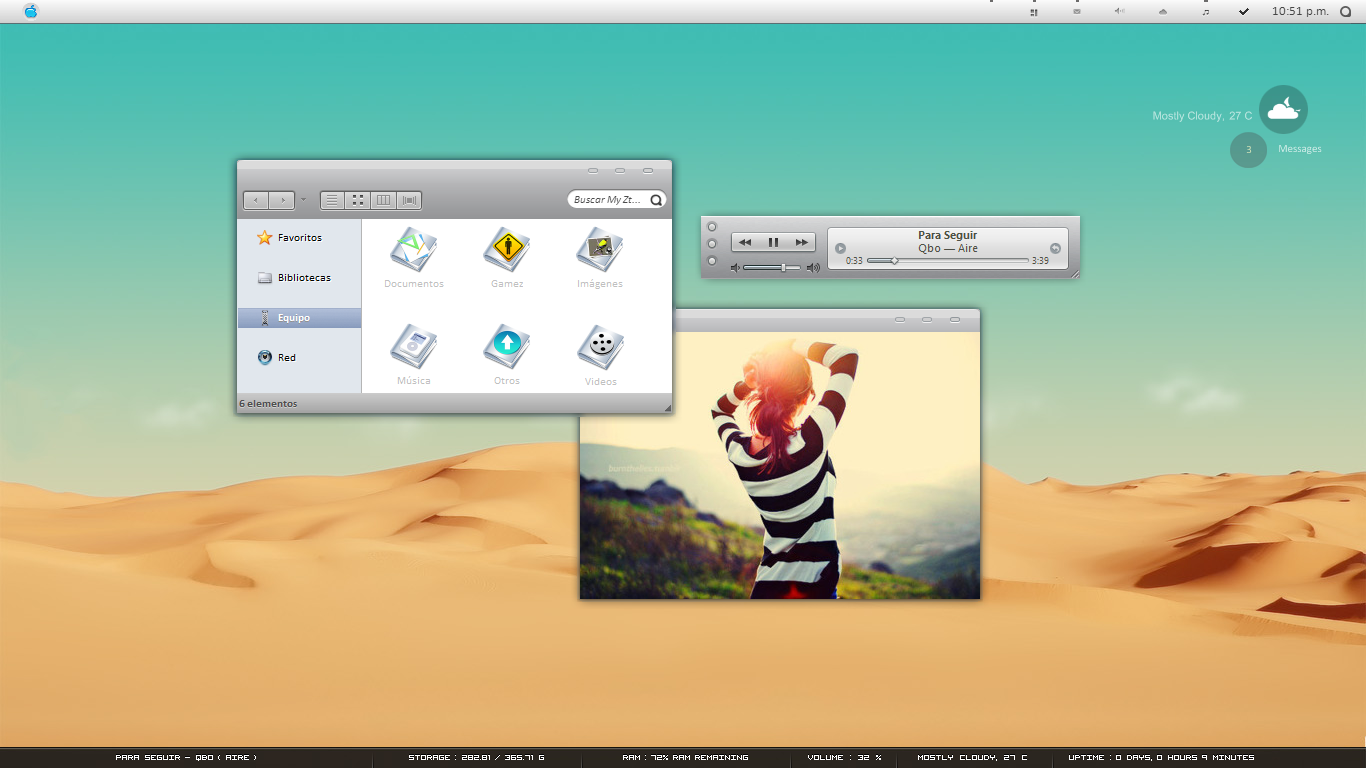Click the Qbo — Aire artist text
This screenshot has width=1366, height=768.
(x=948, y=248)
